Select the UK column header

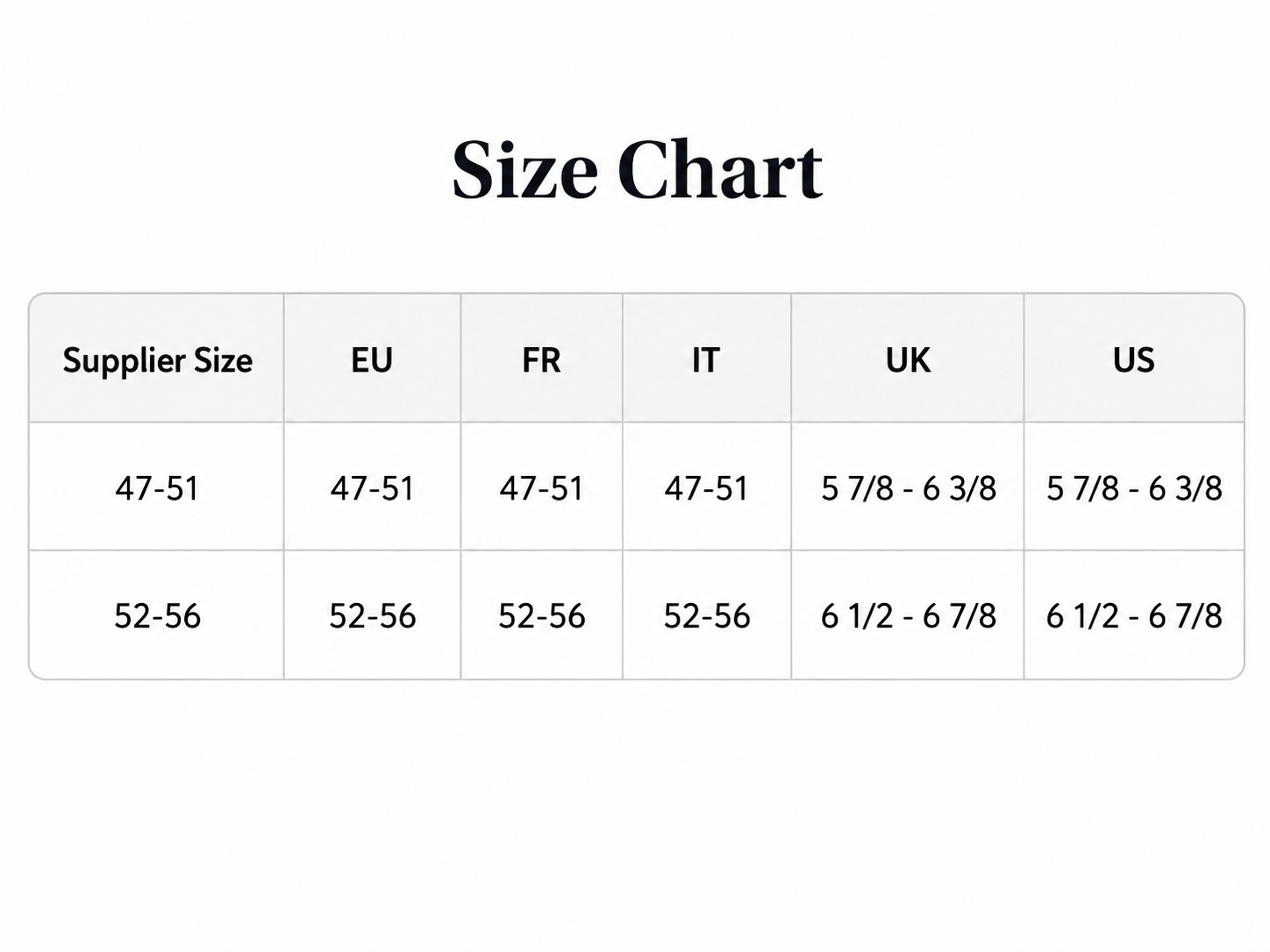pyautogui.click(x=908, y=359)
